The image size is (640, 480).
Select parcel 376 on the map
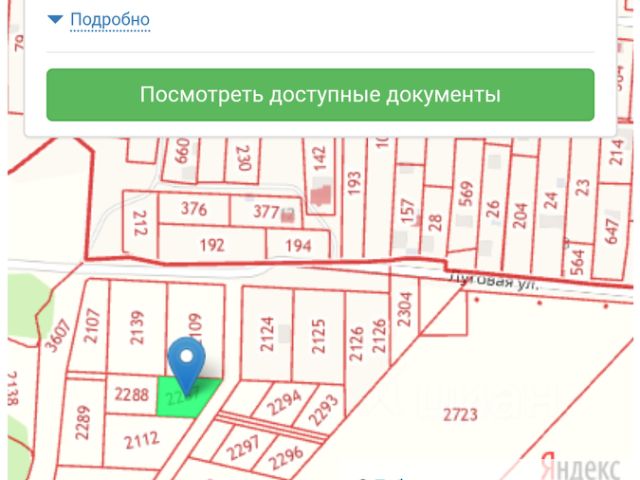[x=193, y=210]
